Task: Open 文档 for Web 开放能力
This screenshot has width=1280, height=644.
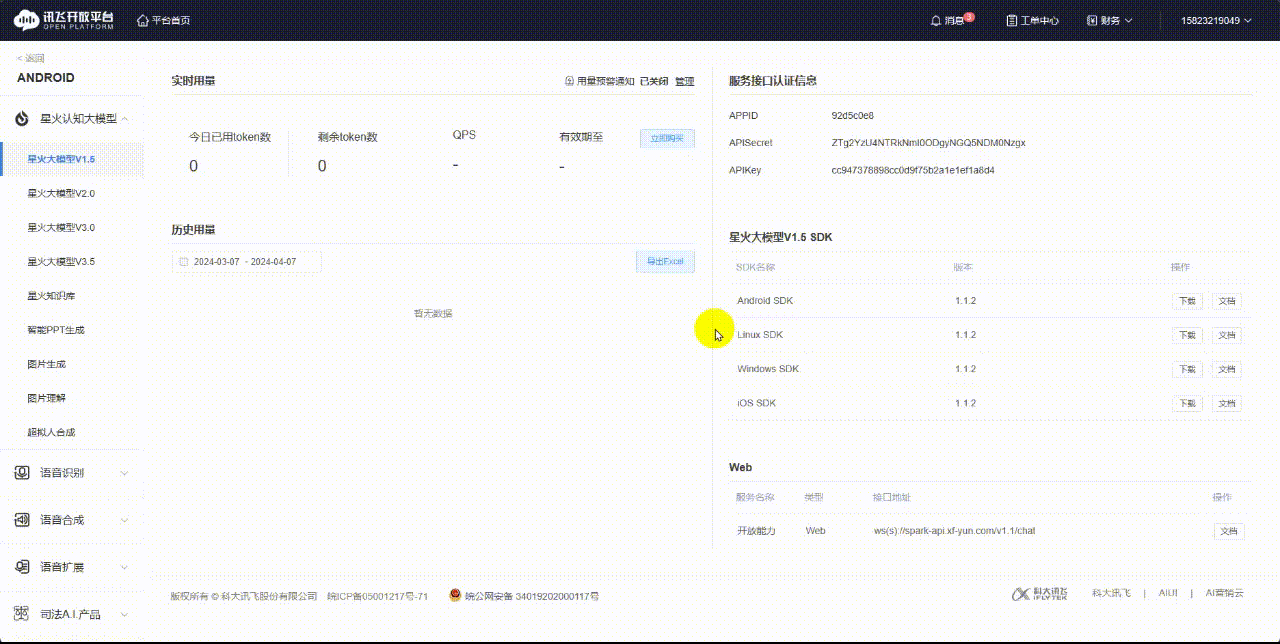Action: point(1229,531)
